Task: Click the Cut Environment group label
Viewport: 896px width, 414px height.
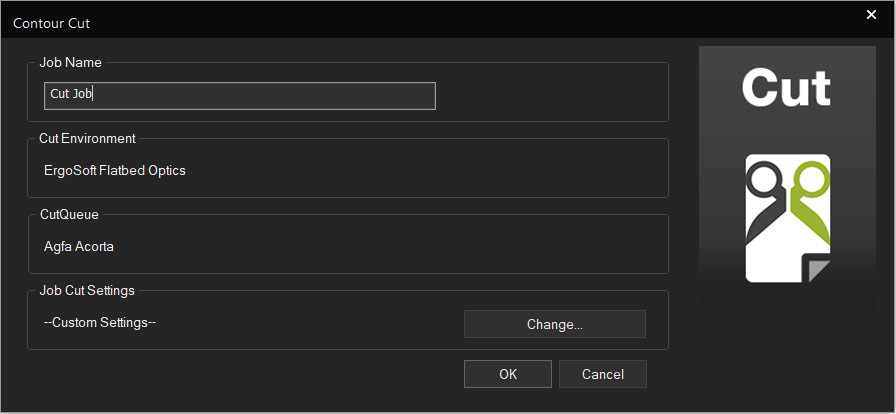Action: point(87,138)
